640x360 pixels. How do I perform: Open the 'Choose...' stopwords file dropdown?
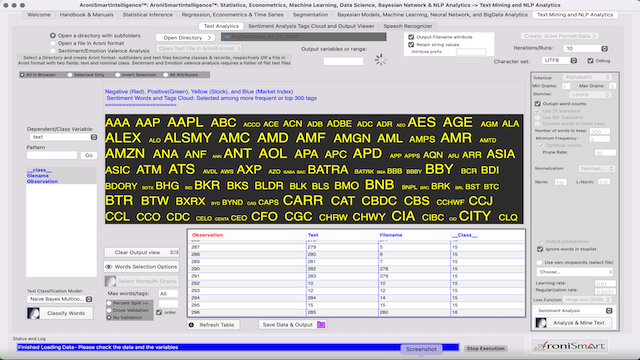[x=575, y=272]
